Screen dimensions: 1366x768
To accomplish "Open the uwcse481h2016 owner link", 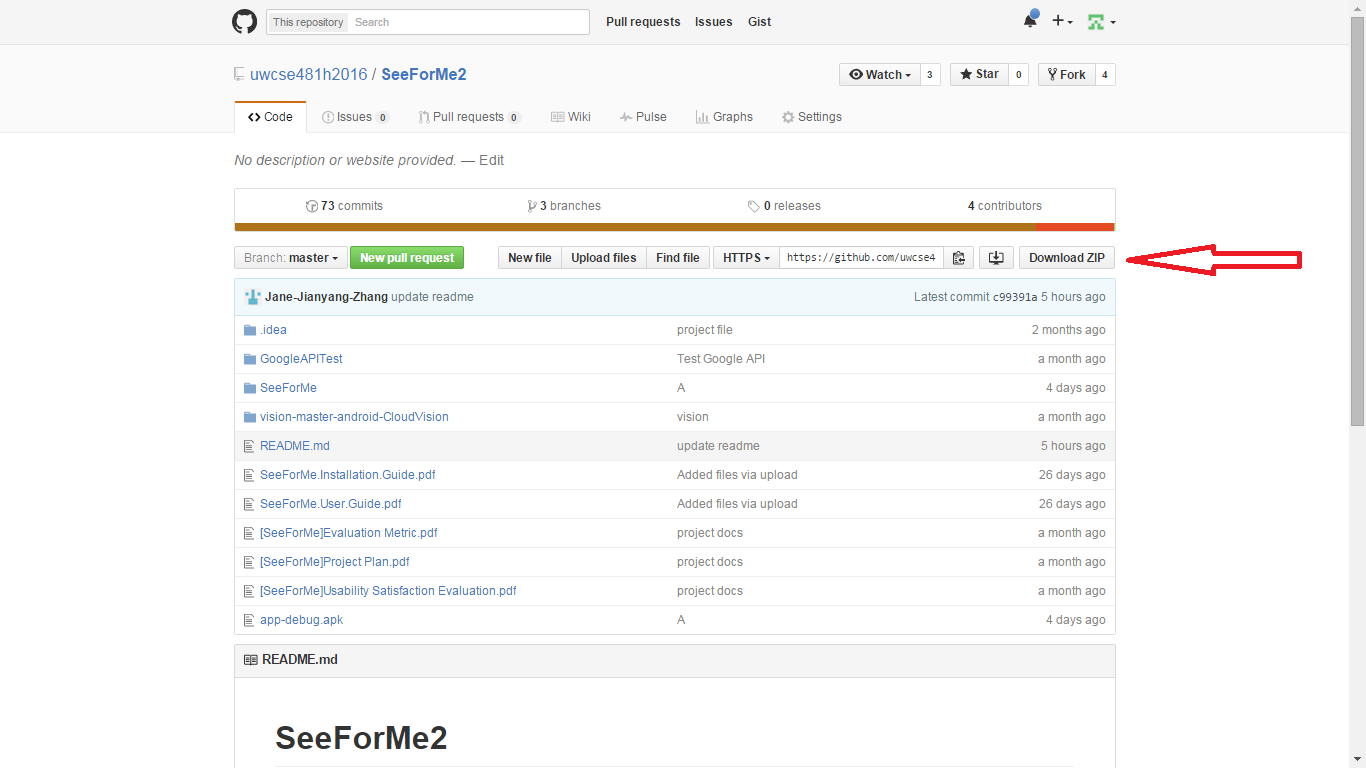I will [309, 75].
